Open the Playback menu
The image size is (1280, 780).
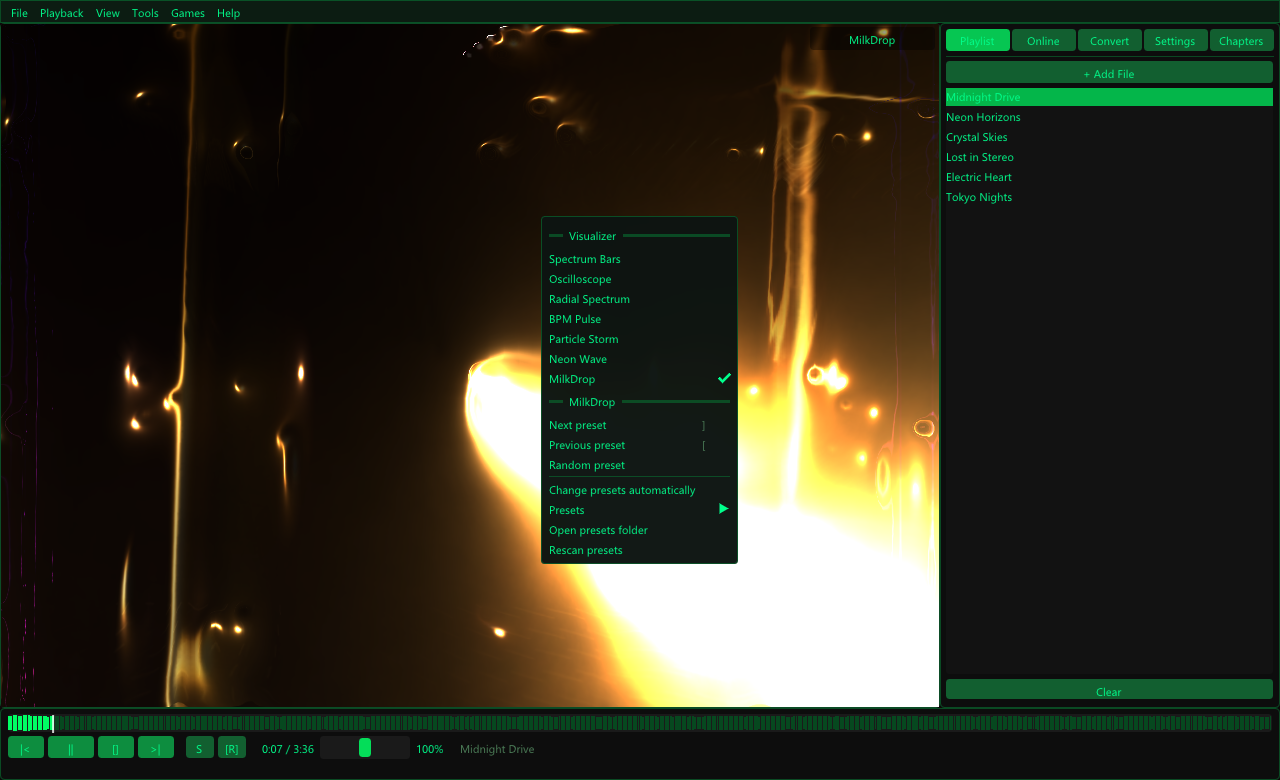tap(62, 13)
